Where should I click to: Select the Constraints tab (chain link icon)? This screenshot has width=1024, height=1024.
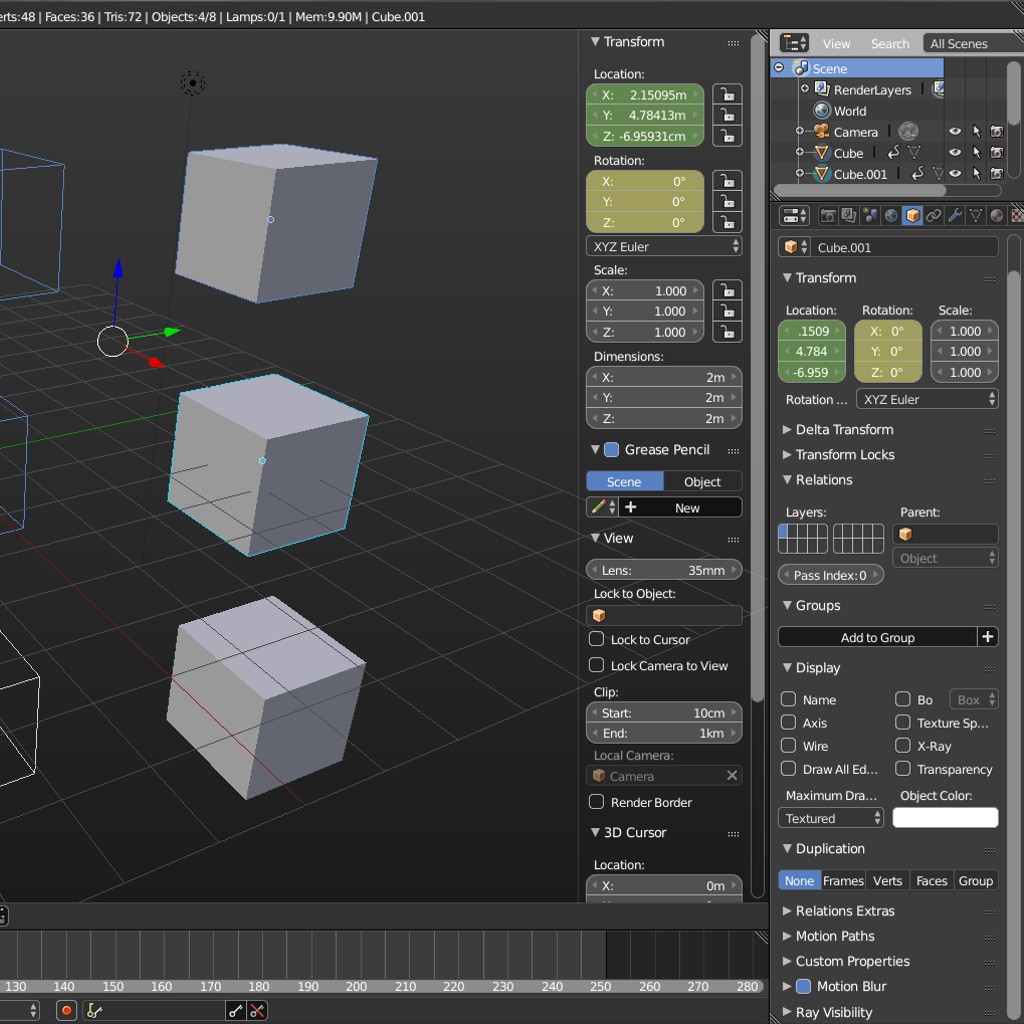[932, 215]
